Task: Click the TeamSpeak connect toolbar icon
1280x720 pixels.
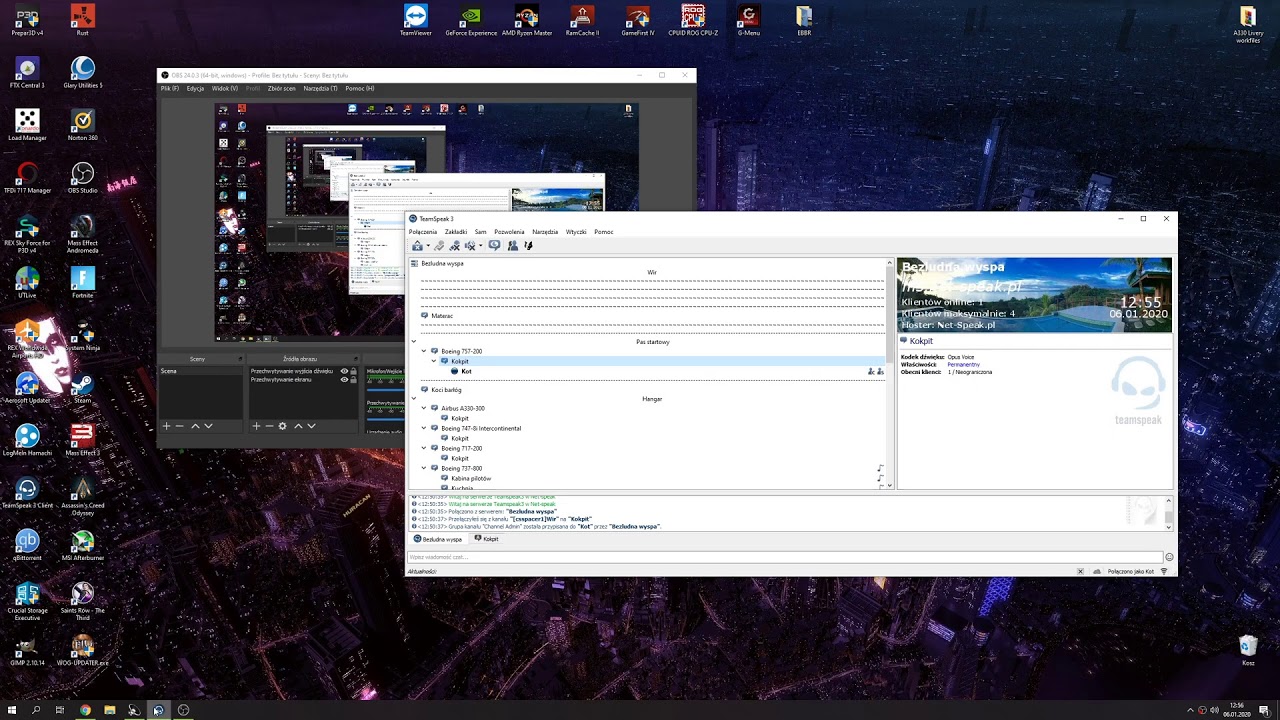Action: (x=417, y=245)
